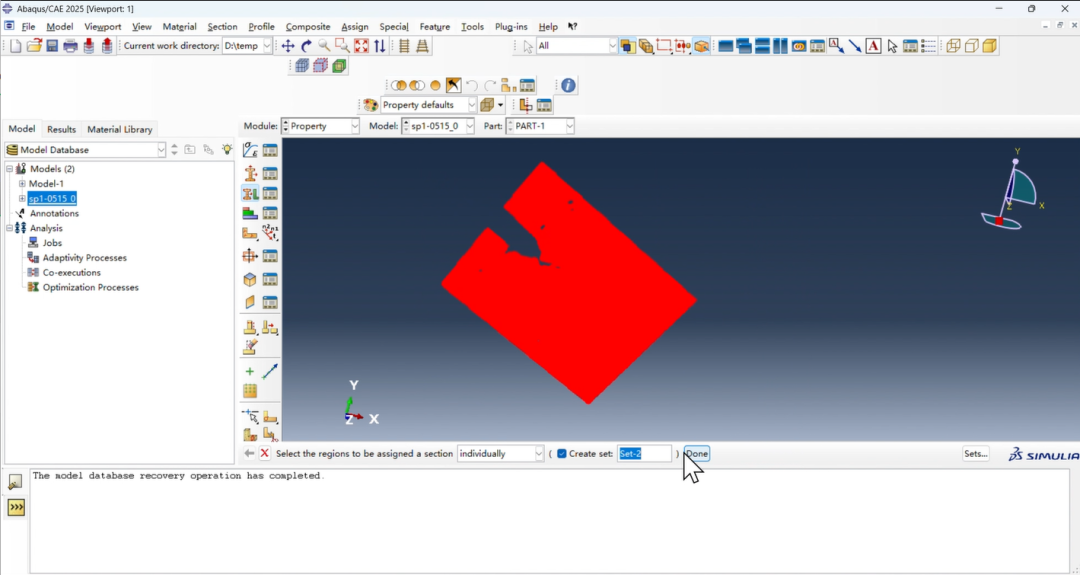
Task: Click the Shaded render style icon
Action: pos(989,46)
